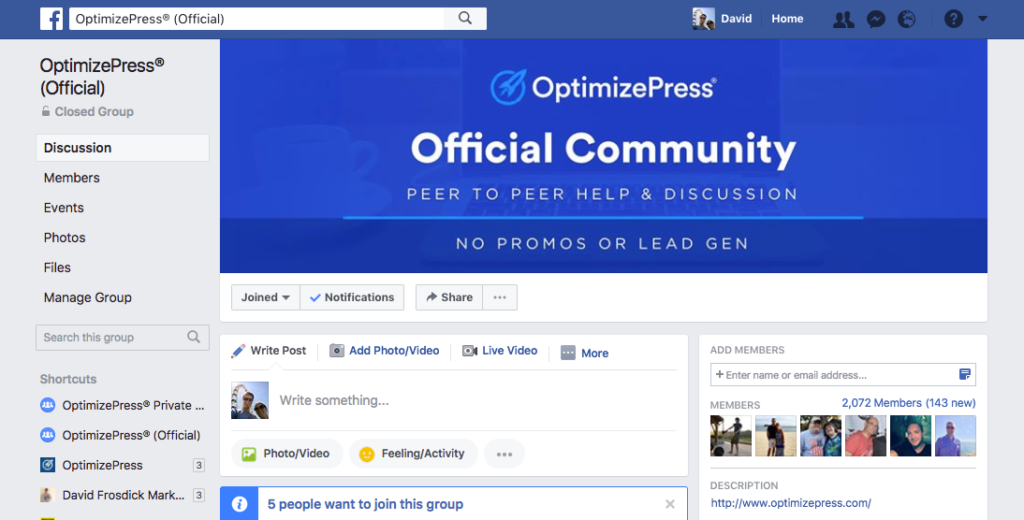The height and width of the screenshot is (520, 1024).
Task: Open the http://www.optimizepress.com/ description link
Action: point(791,503)
